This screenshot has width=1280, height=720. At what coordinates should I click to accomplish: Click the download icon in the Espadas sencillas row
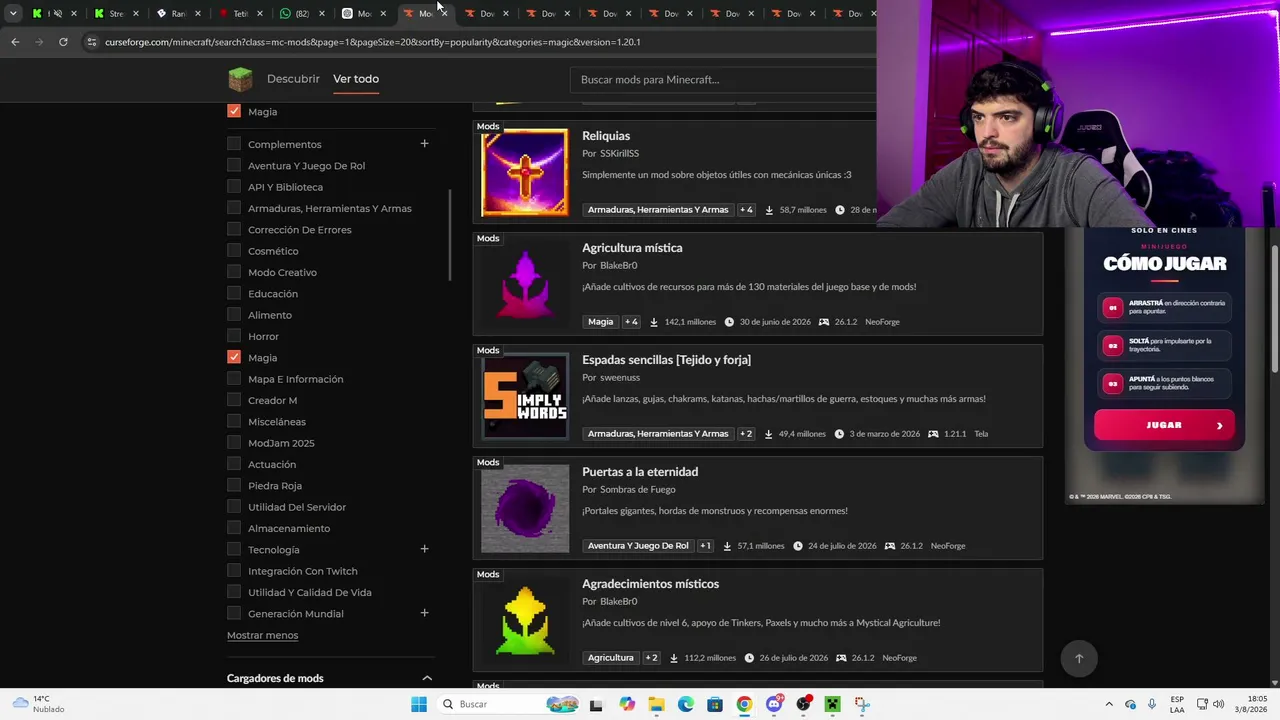(769, 434)
